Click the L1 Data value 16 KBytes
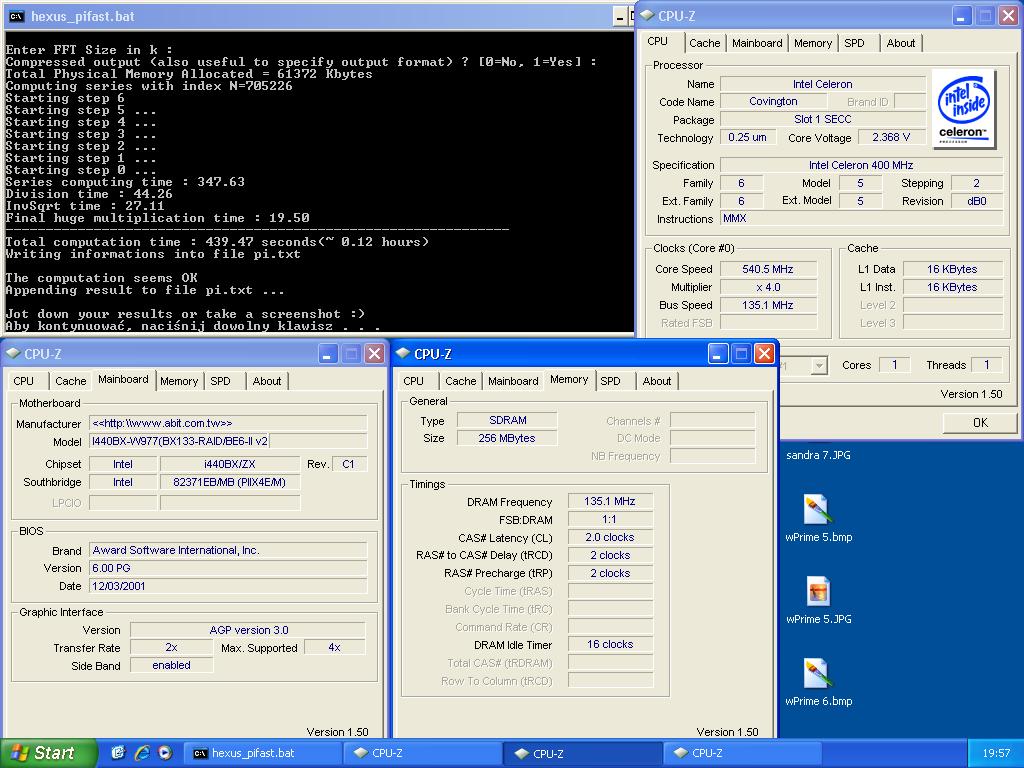 click(x=952, y=269)
